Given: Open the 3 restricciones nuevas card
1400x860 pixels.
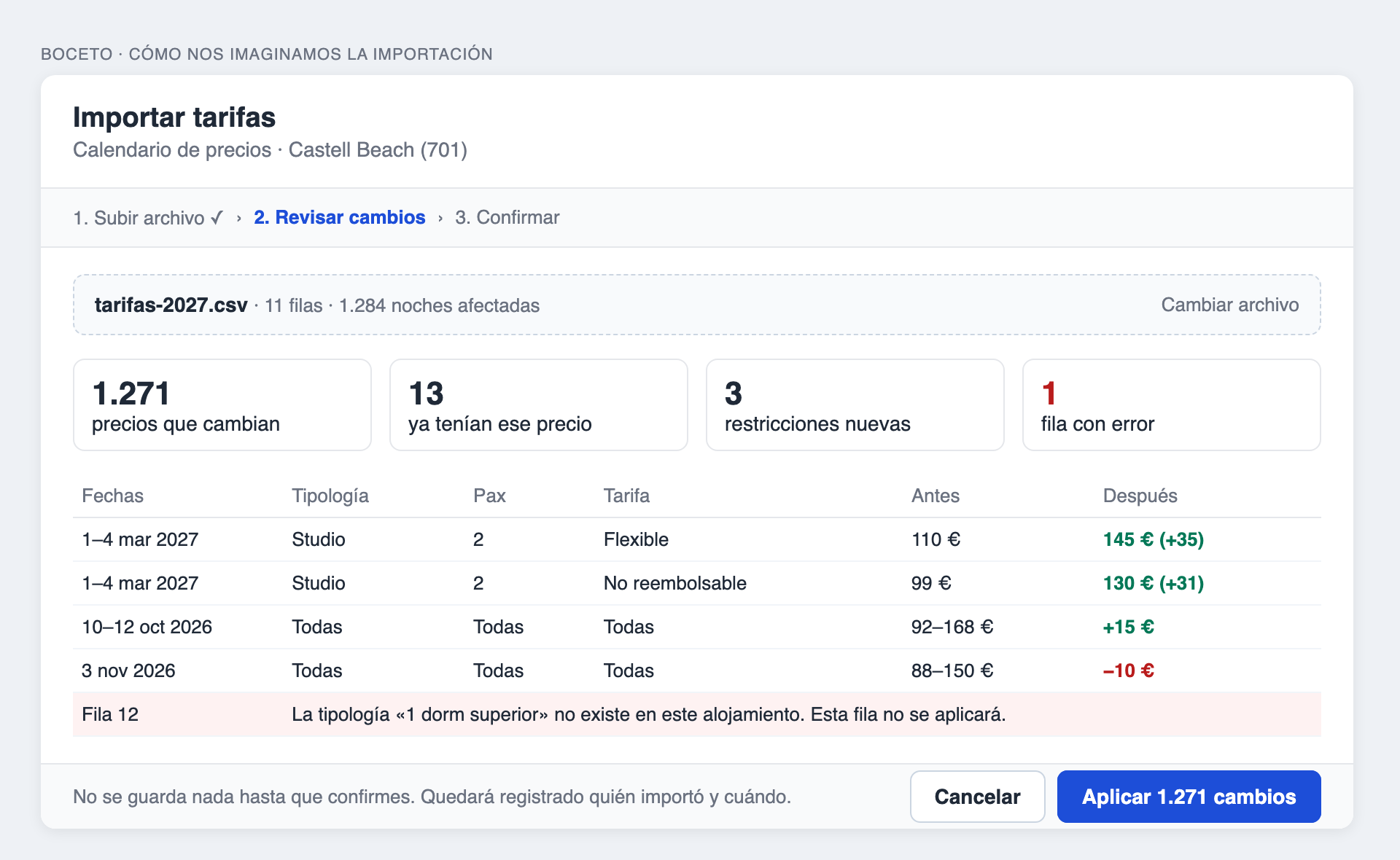Looking at the screenshot, I should click(855, 405).
